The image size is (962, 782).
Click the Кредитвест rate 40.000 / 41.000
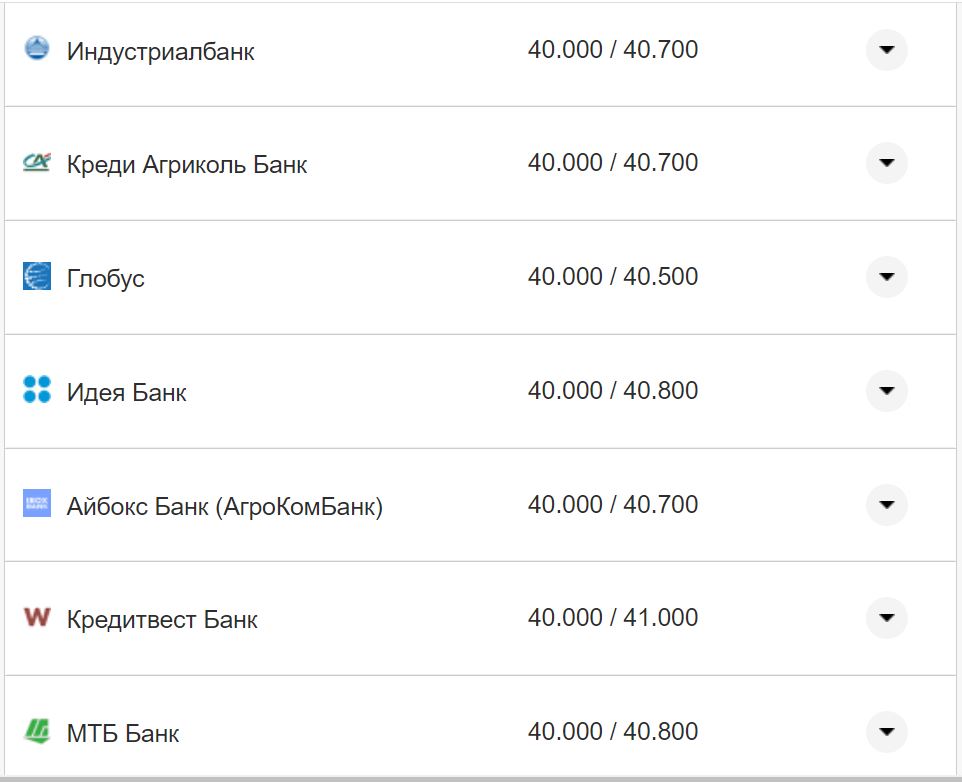pyautogui.click(x=612, y=618)
